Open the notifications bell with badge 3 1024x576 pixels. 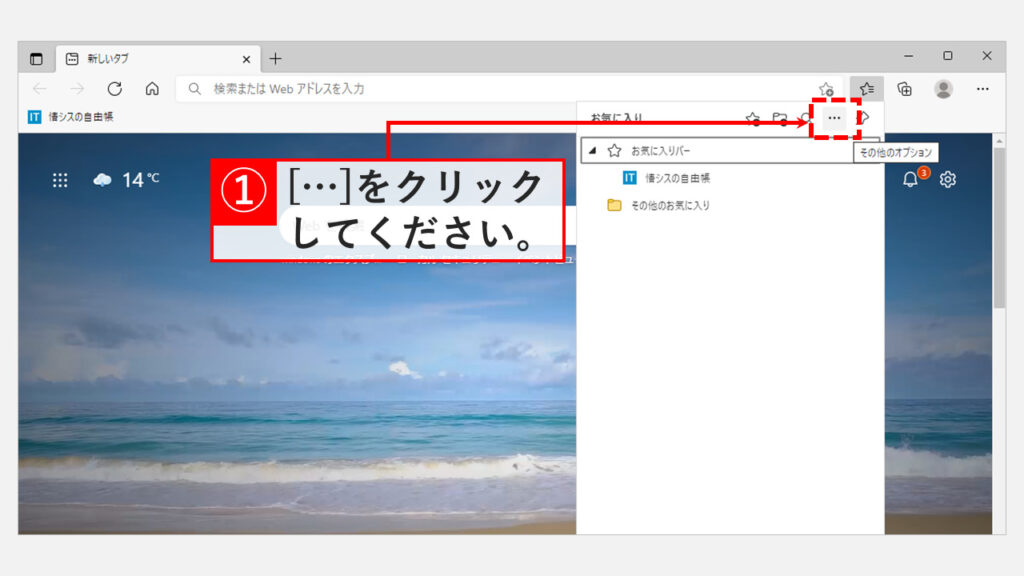[911, 180]
